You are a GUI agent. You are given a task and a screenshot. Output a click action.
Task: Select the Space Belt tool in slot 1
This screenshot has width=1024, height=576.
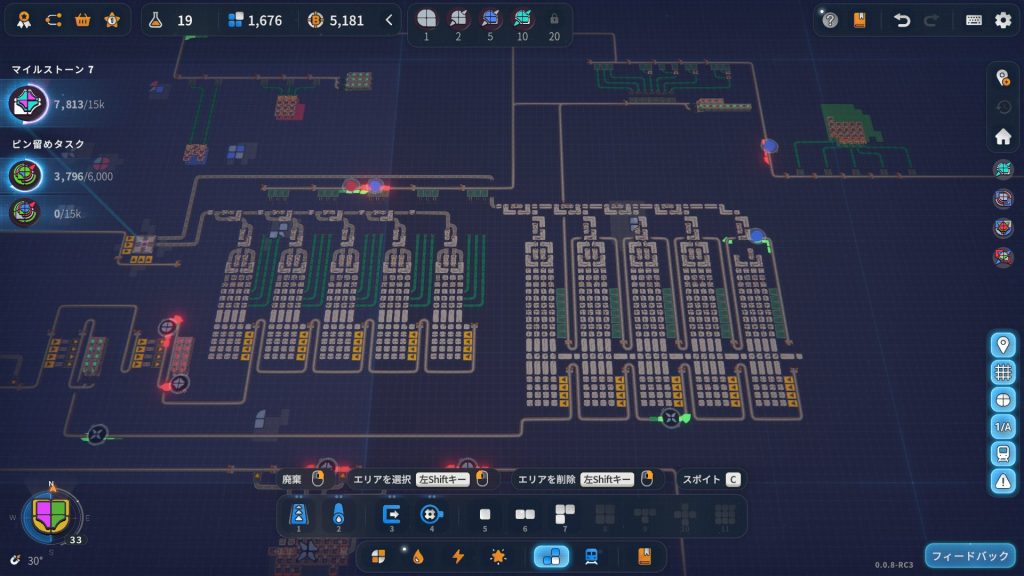point(298,516)
